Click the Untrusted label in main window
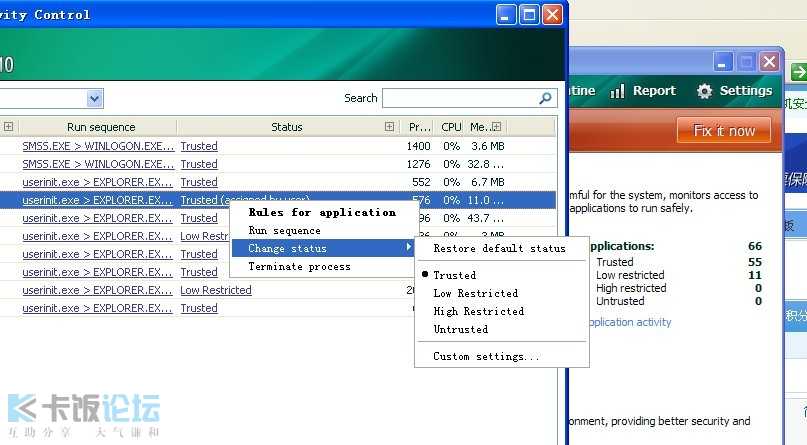807x445 pixels. point(620,301)
